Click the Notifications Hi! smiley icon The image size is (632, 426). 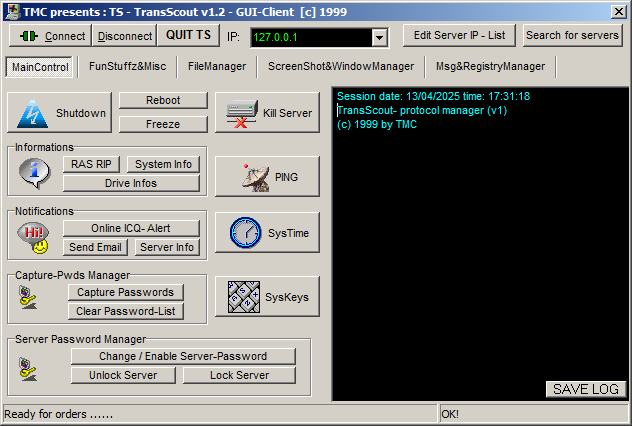pyautogui.click(x=35, y=237)
